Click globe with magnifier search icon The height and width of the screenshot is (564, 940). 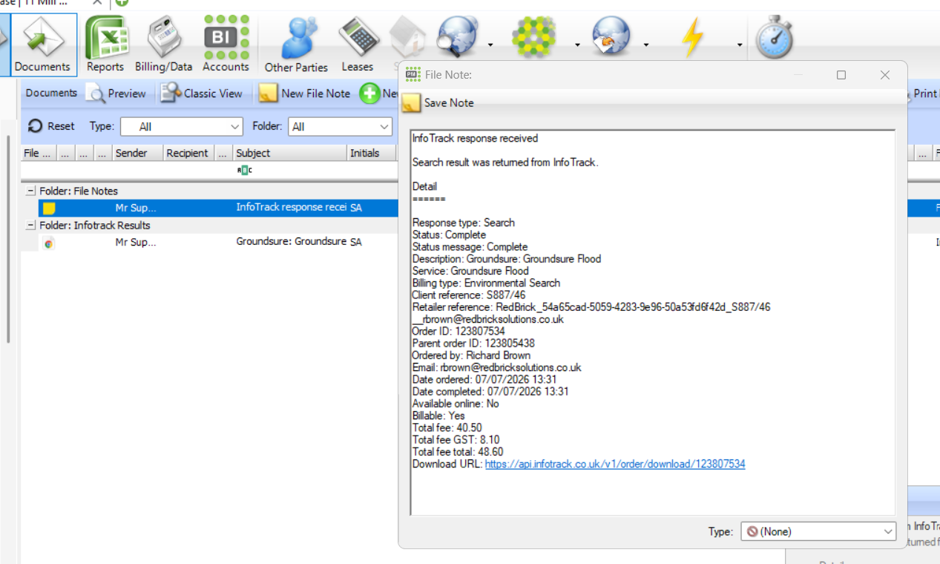[457, 37]
